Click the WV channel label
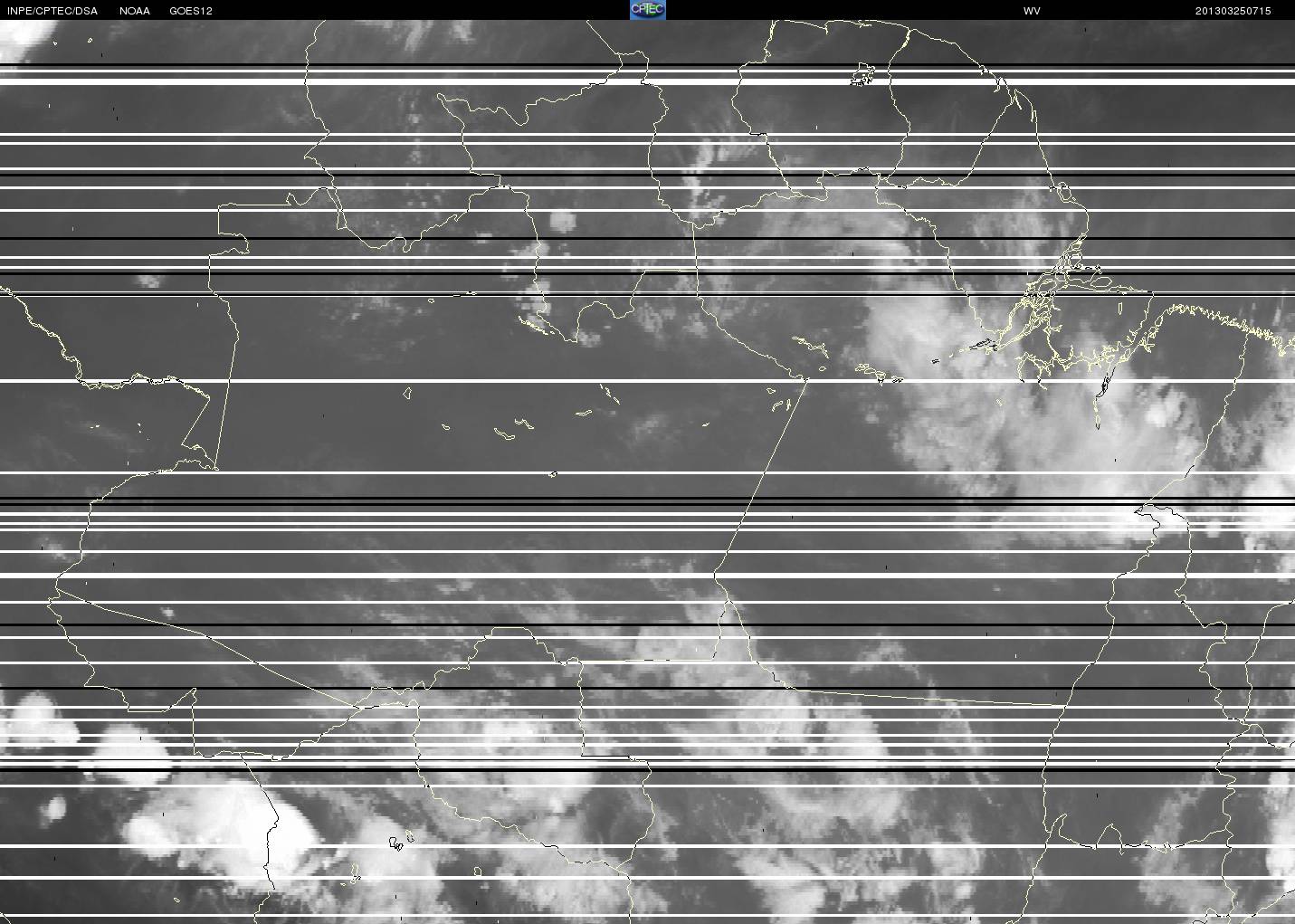Viewport: 1295px width, 924px height. tap(1032, 11)
